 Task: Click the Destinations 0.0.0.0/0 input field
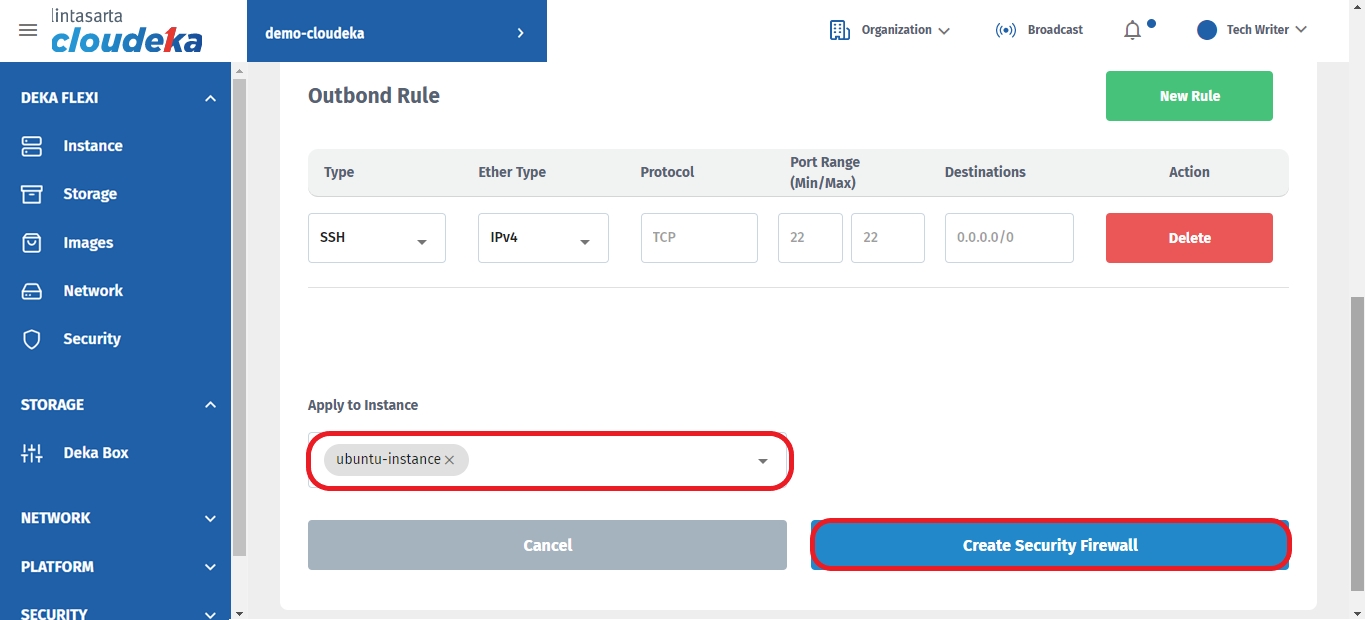click(x=1008, y=238)
